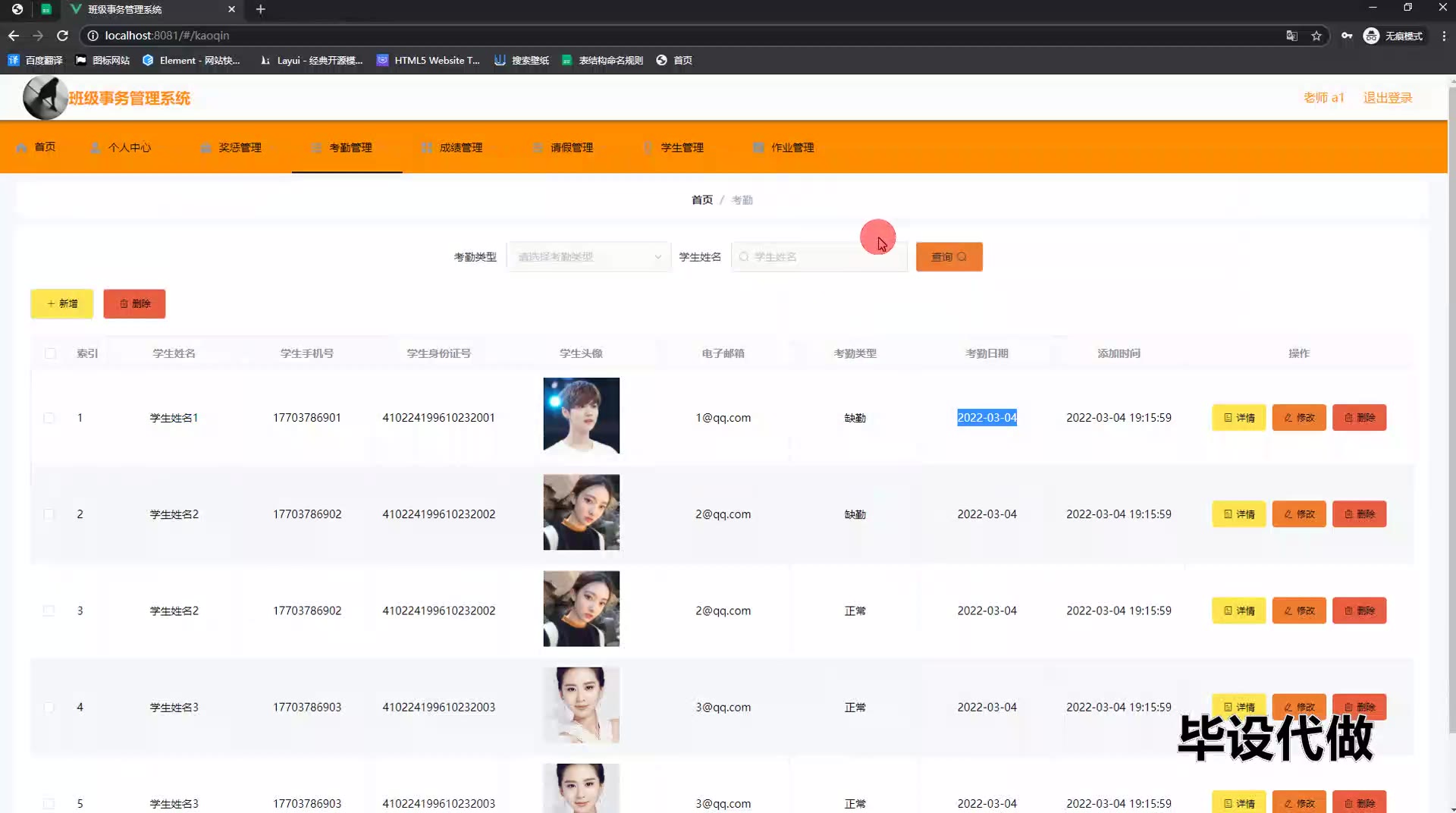1456x813 pixels.
Task: Click the red 删除 batch delete button
Action: (134, 303)
